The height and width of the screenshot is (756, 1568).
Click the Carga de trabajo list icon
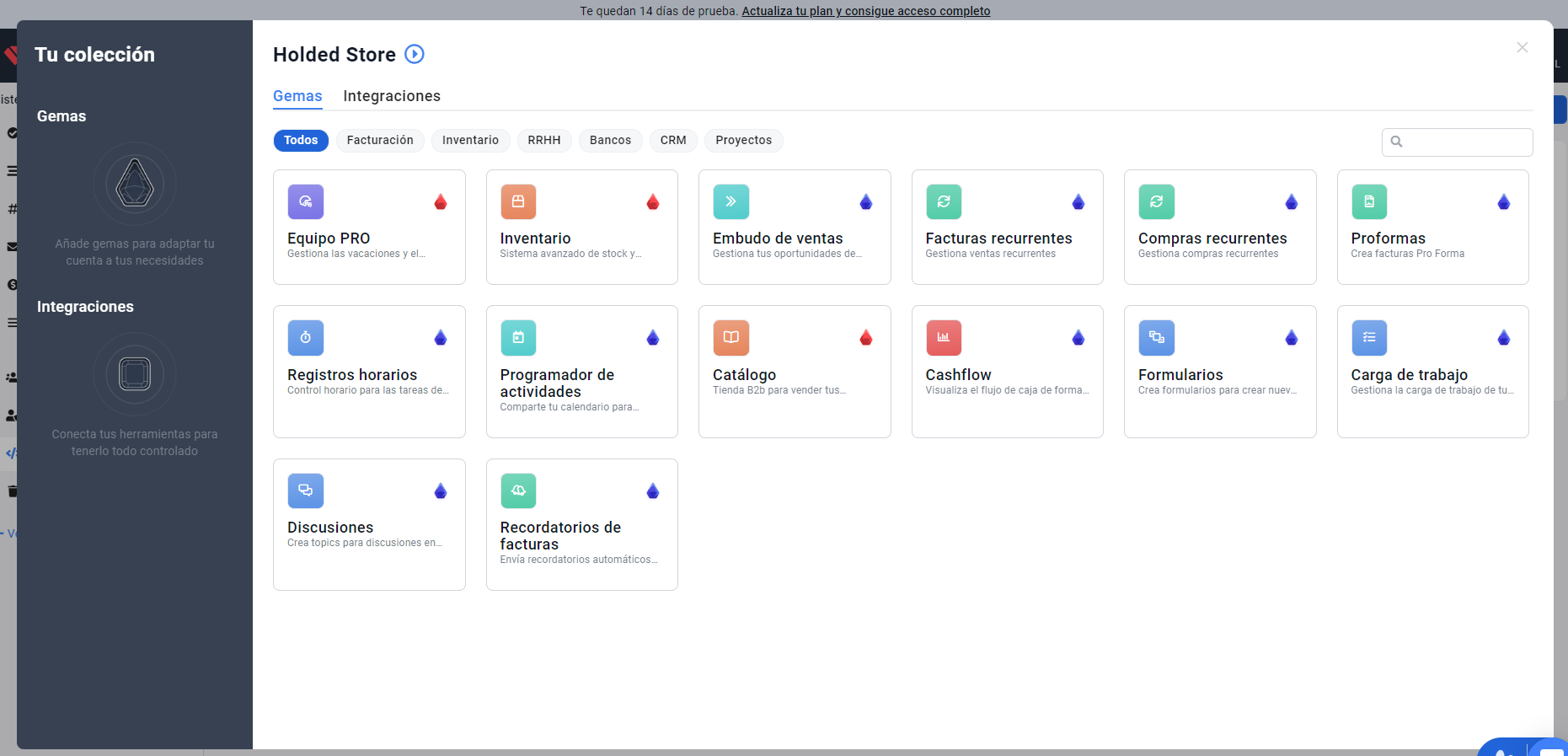click(x=1369, y=338)
